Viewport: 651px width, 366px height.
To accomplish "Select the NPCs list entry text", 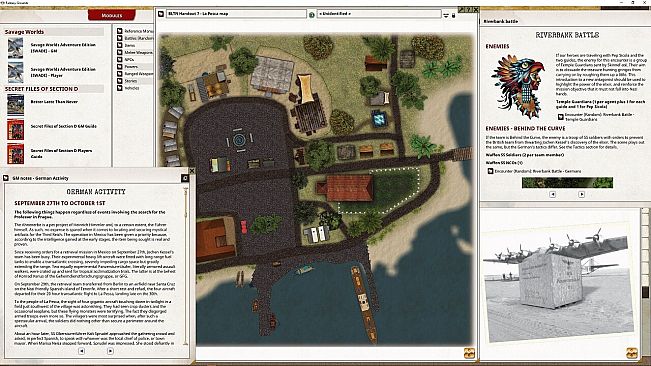I will click(x=129, y=59).
